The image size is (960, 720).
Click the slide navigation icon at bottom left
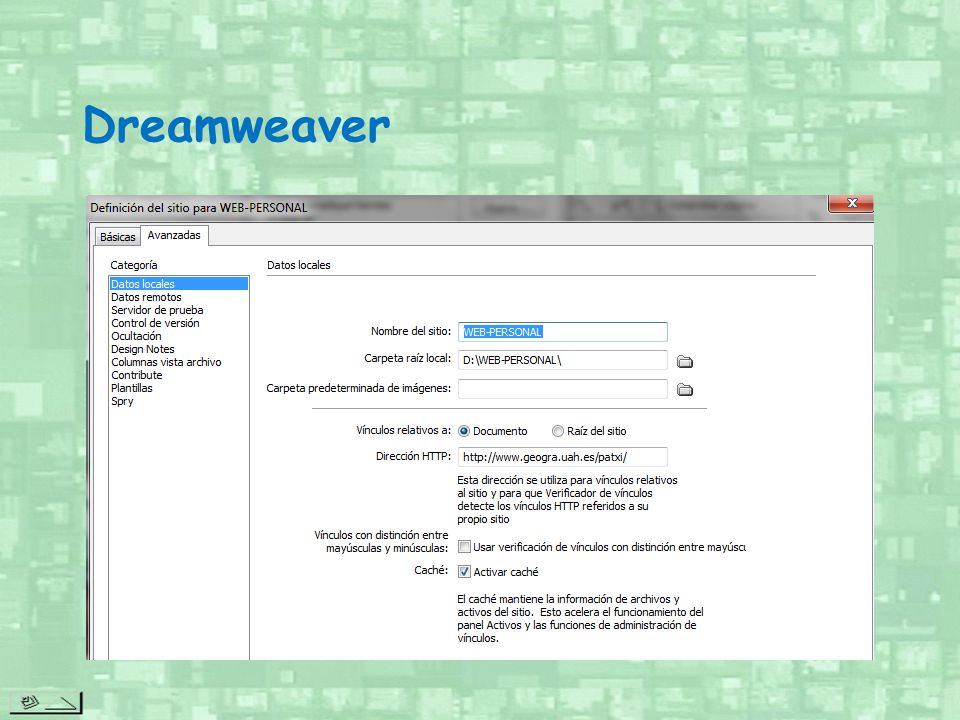click(x=46, y=702)
